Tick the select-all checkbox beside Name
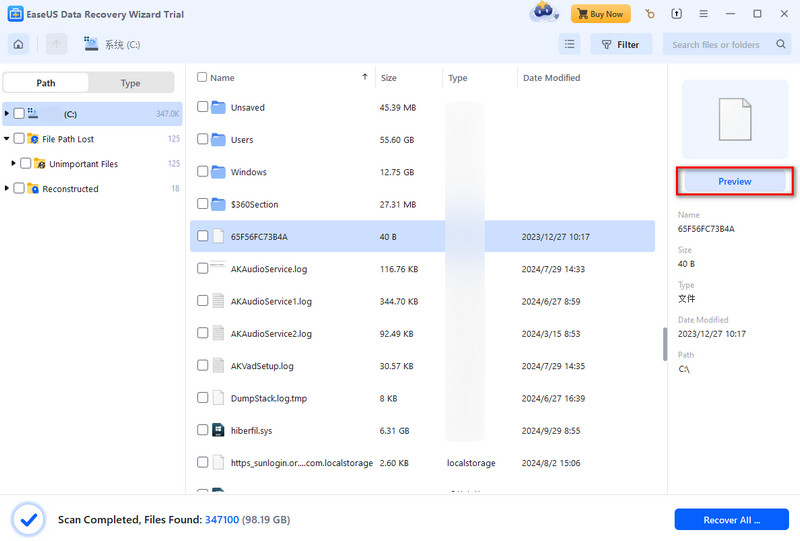The width and height of the screenshot is (800, 541). [203, 77]
